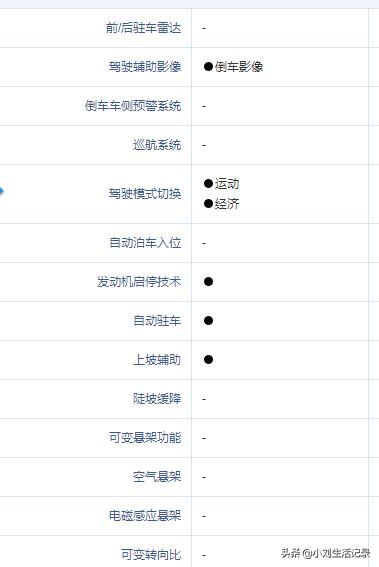Select the 倒车车侧预警系统 row label

pyautogui.click(x=133, y=106)
